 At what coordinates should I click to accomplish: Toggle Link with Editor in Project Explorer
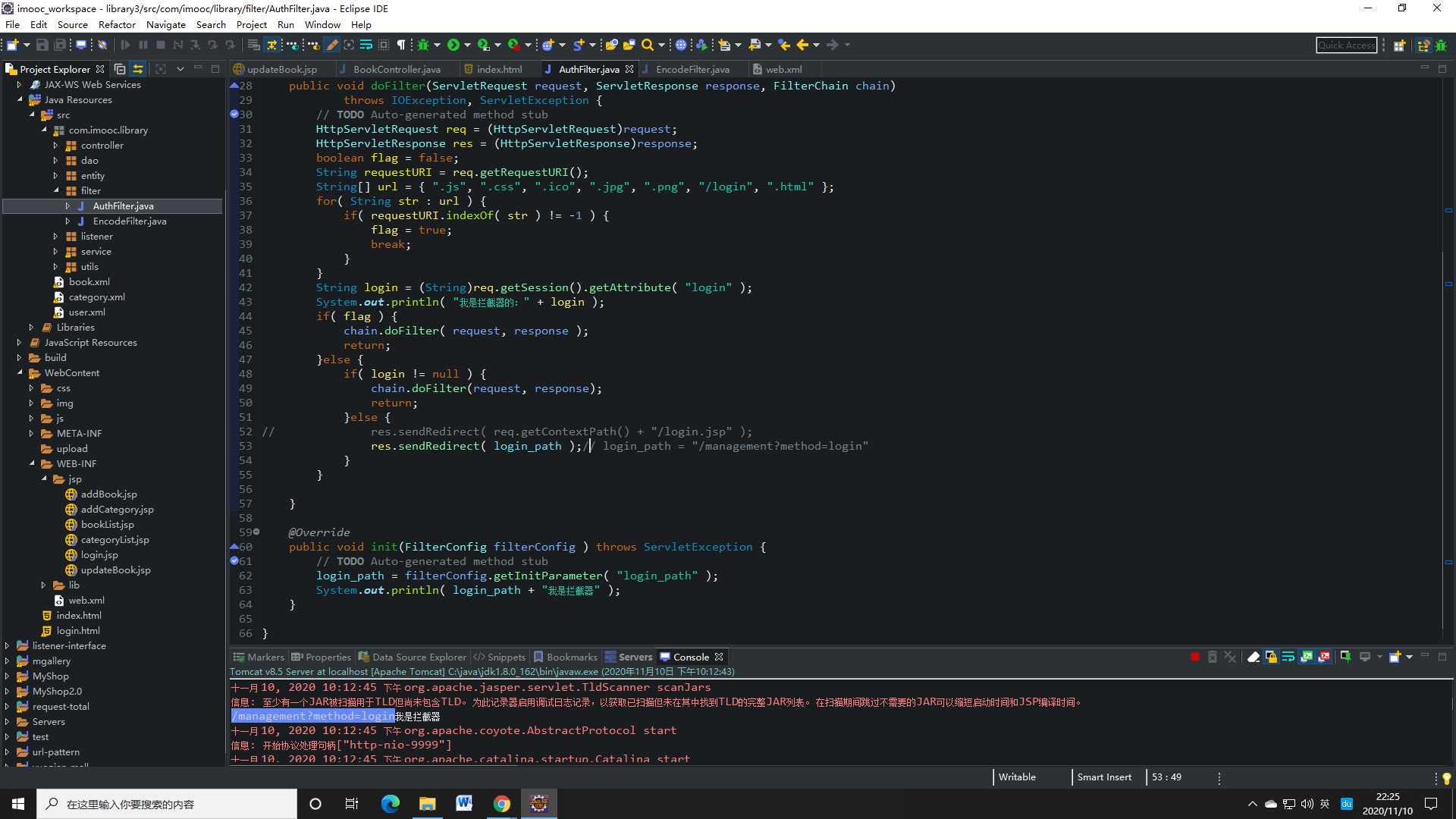(138, 69)
